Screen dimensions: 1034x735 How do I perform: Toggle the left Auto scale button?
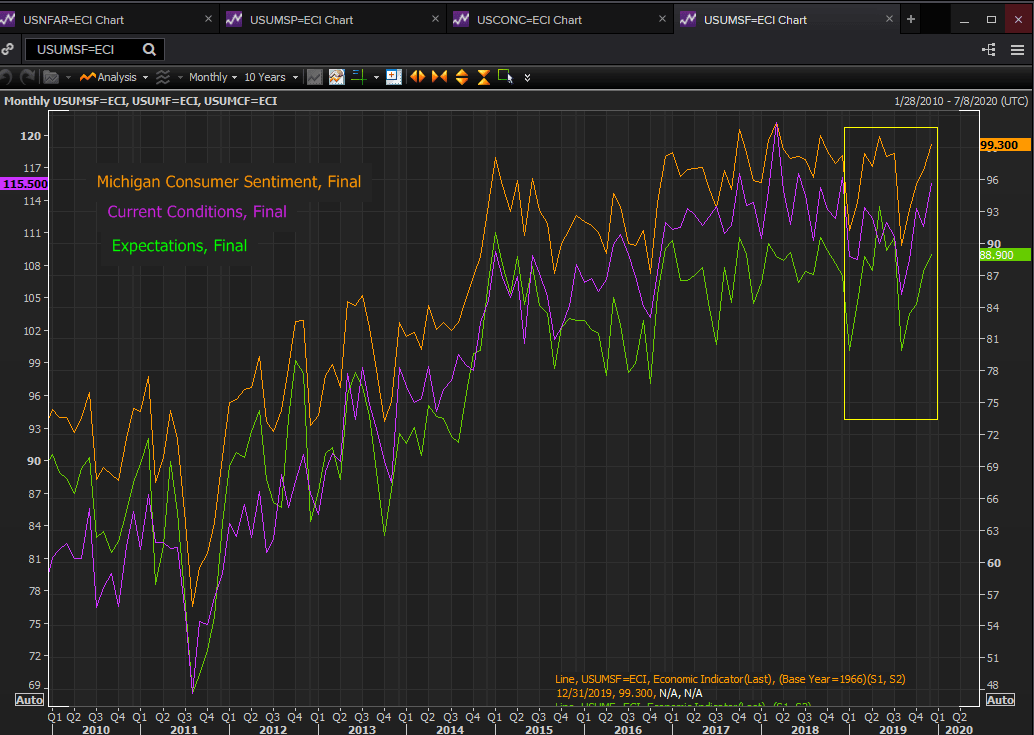[x=29, y=700]
